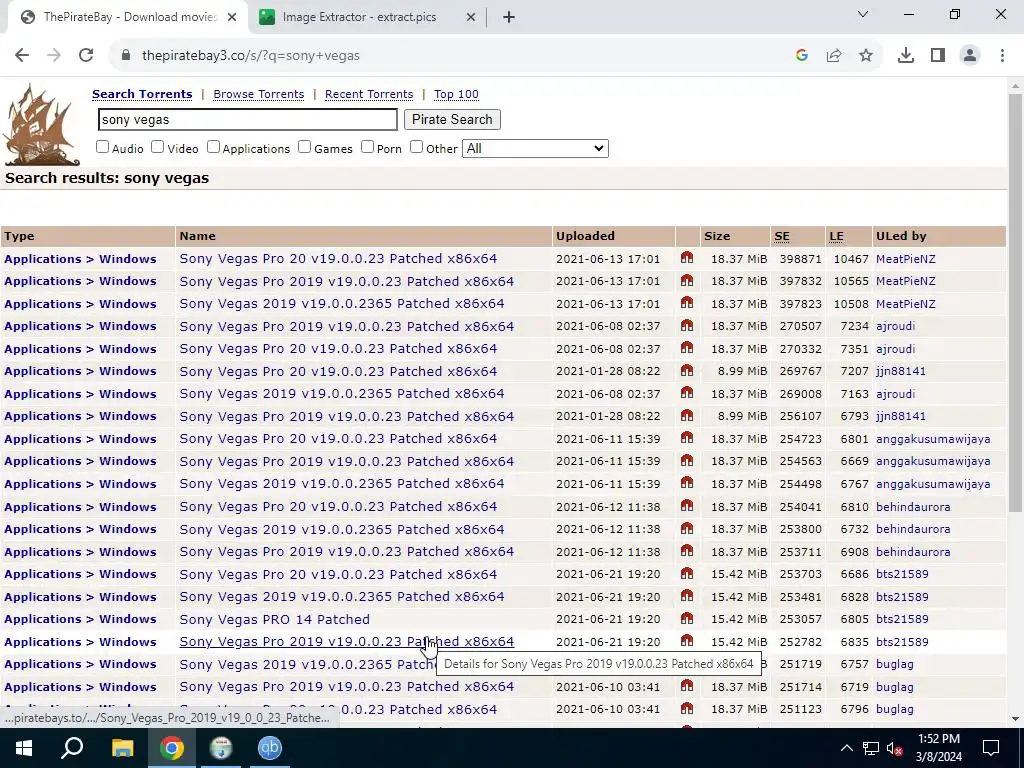Open the Recent Torrents link

[x=369, y=94]
